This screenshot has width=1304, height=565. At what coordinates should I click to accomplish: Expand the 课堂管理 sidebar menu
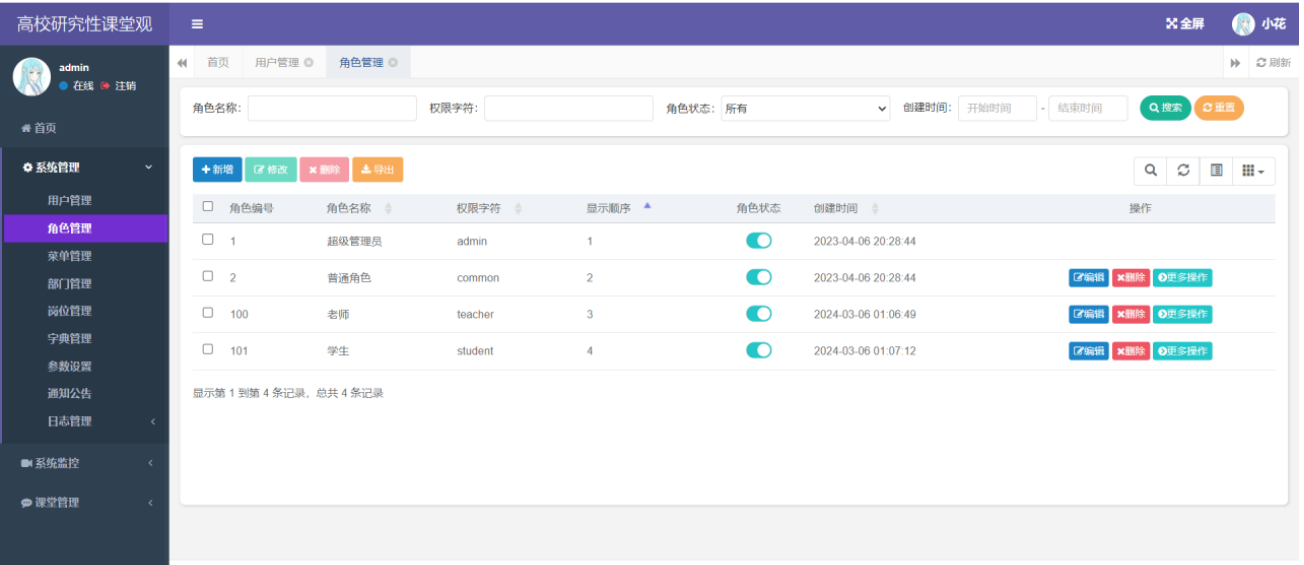click(85, 502)
